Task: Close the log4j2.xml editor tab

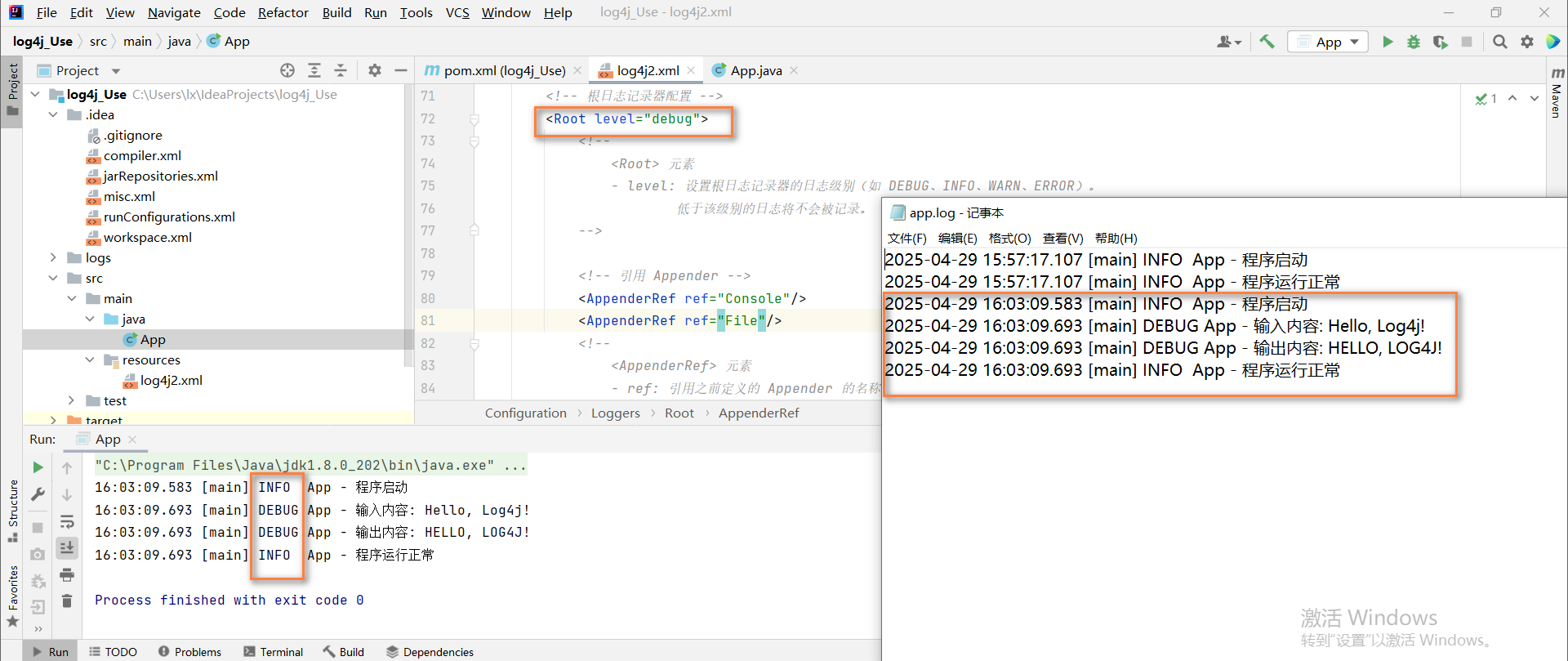Action: (691, 71)
